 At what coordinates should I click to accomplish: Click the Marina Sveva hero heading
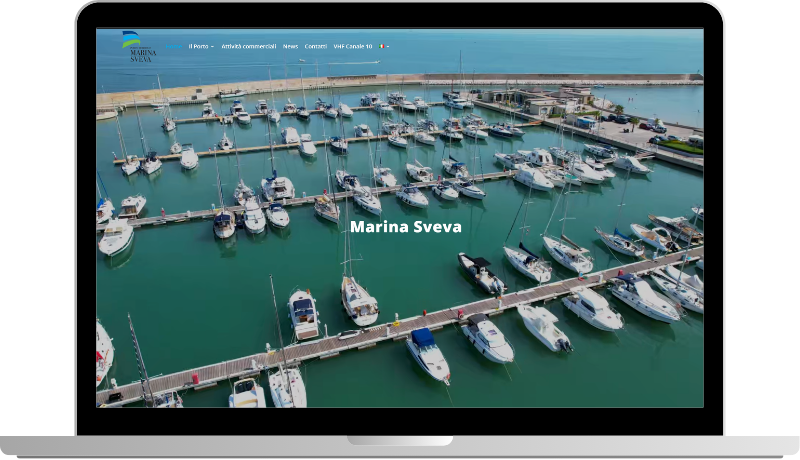click(x=406, y=226)
